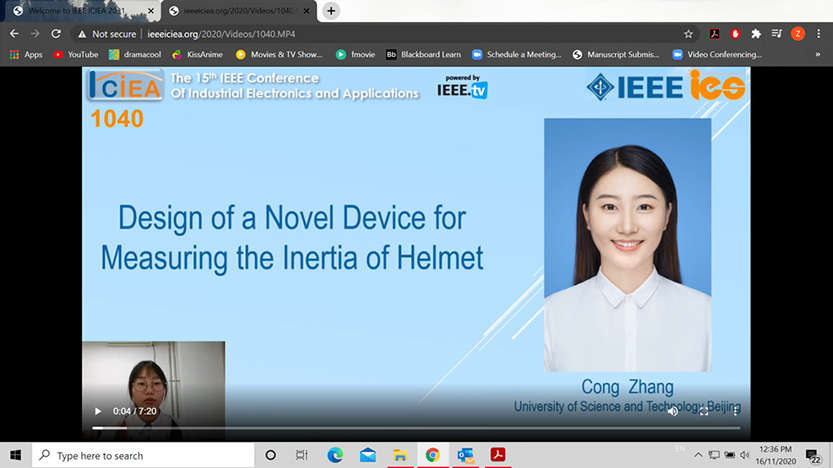Viewport: 833px width, 468px height.
Task: Open the Not secure site info warning
Action: (x=107, y=34)
